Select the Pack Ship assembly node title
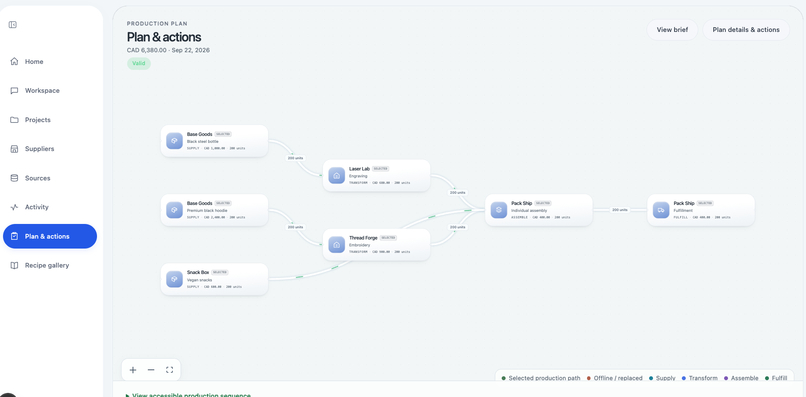The width and height of the screenshot is (806, 397). pyautogui.click(x=522, y=203)
